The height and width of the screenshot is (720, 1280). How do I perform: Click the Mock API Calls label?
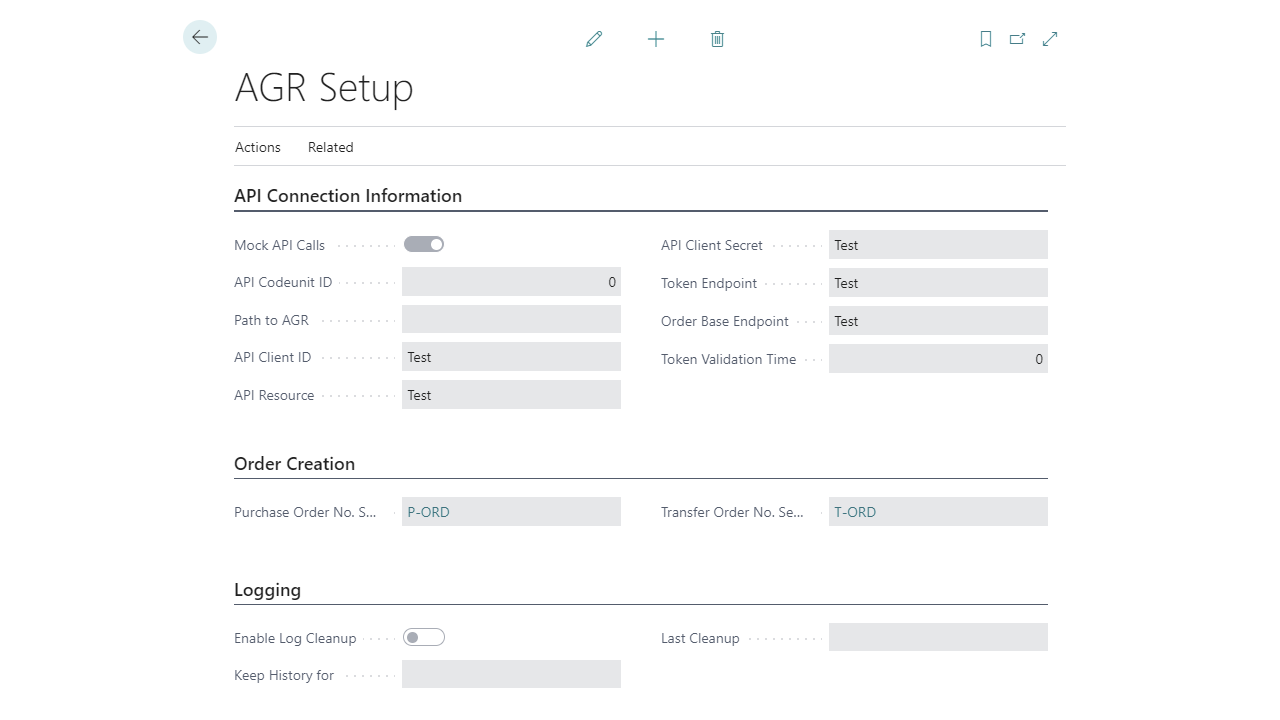coord(279,245)
